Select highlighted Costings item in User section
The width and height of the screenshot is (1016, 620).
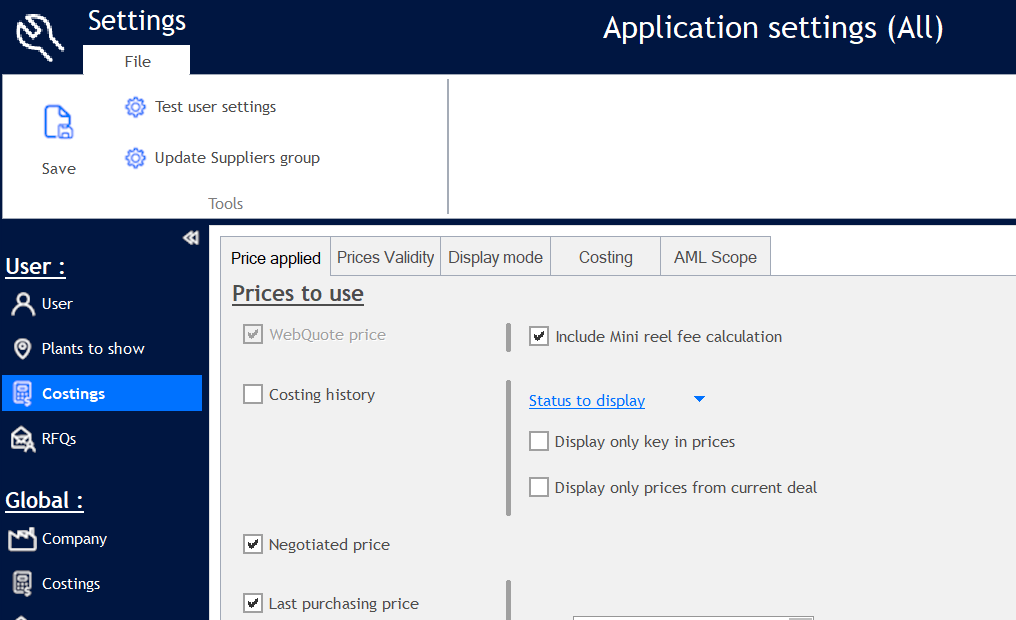102,394
